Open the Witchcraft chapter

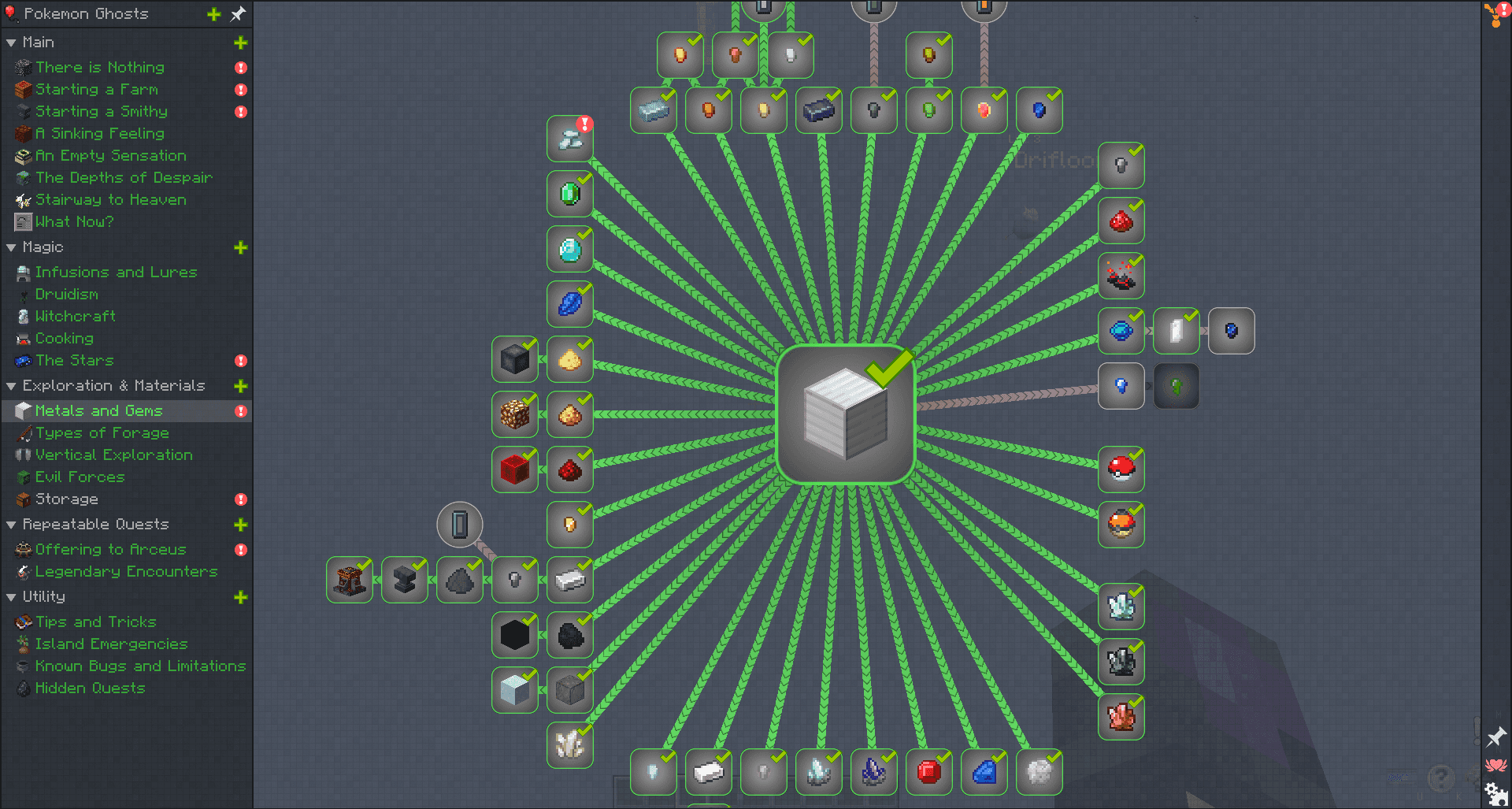(126, 317)
